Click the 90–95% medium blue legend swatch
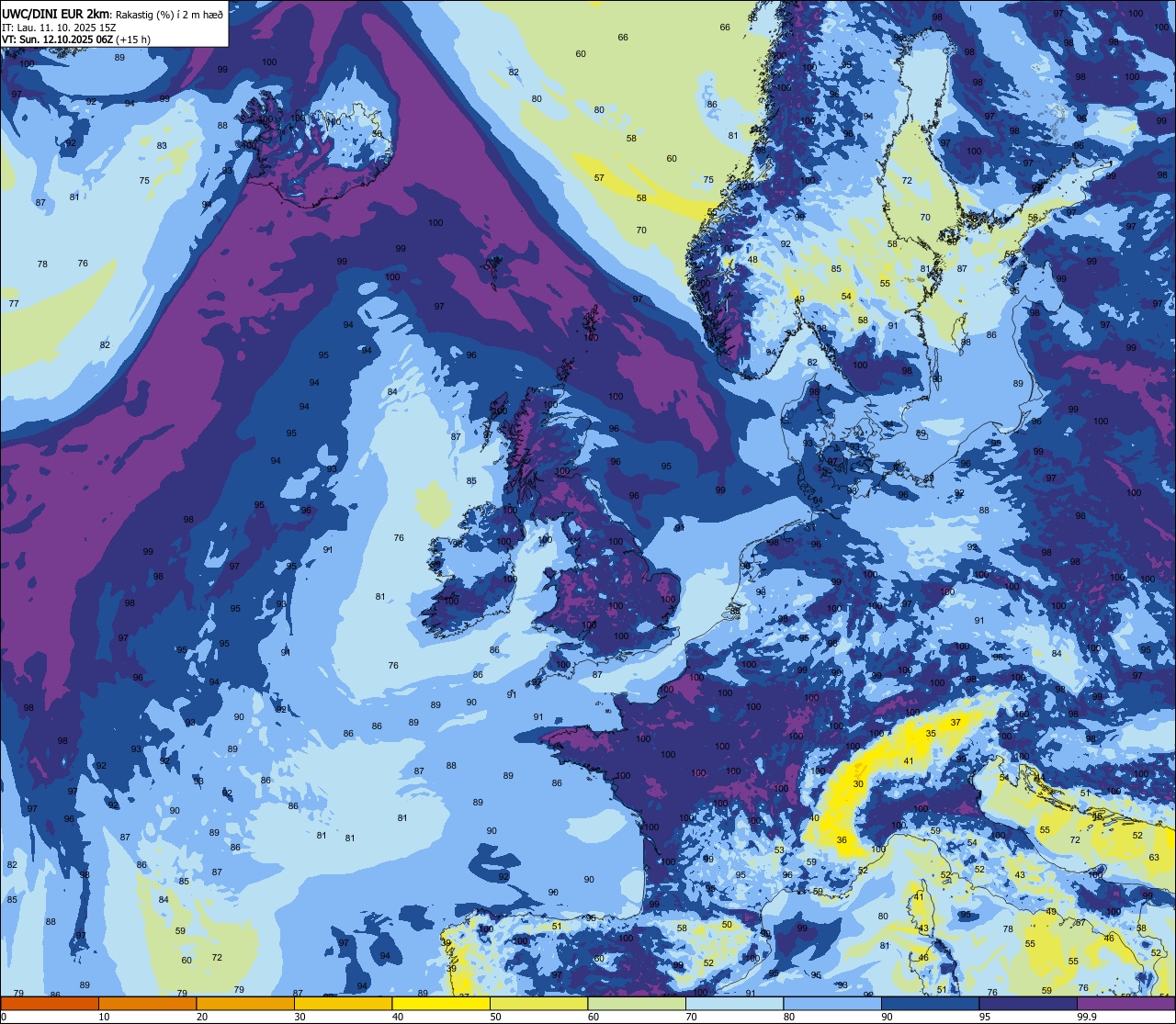This screenshot has width=1176, height=1024. tap(930, 1003)
